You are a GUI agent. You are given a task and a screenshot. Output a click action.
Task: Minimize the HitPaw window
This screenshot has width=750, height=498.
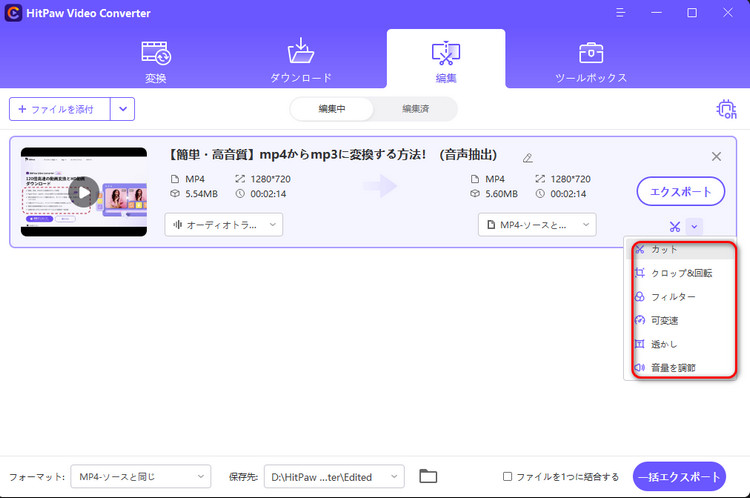[656, 12]
